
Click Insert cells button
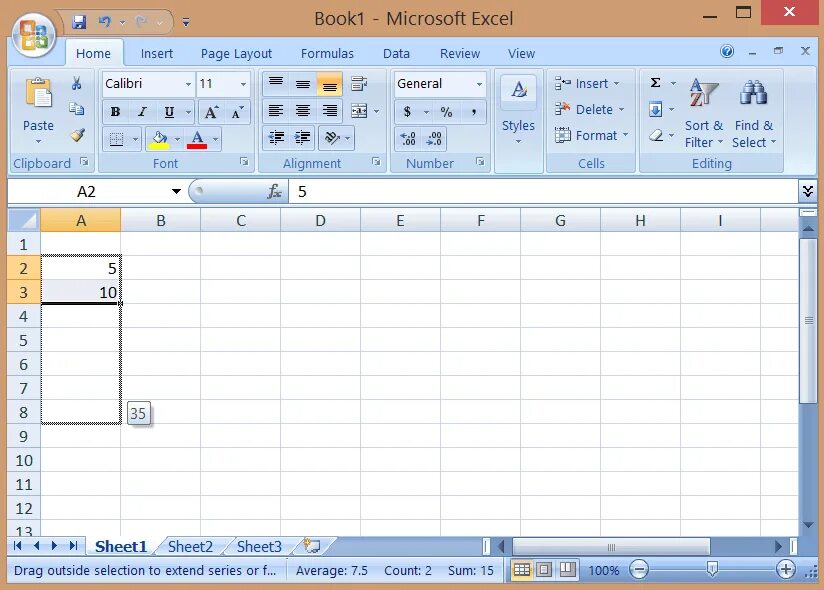[586, 84]
